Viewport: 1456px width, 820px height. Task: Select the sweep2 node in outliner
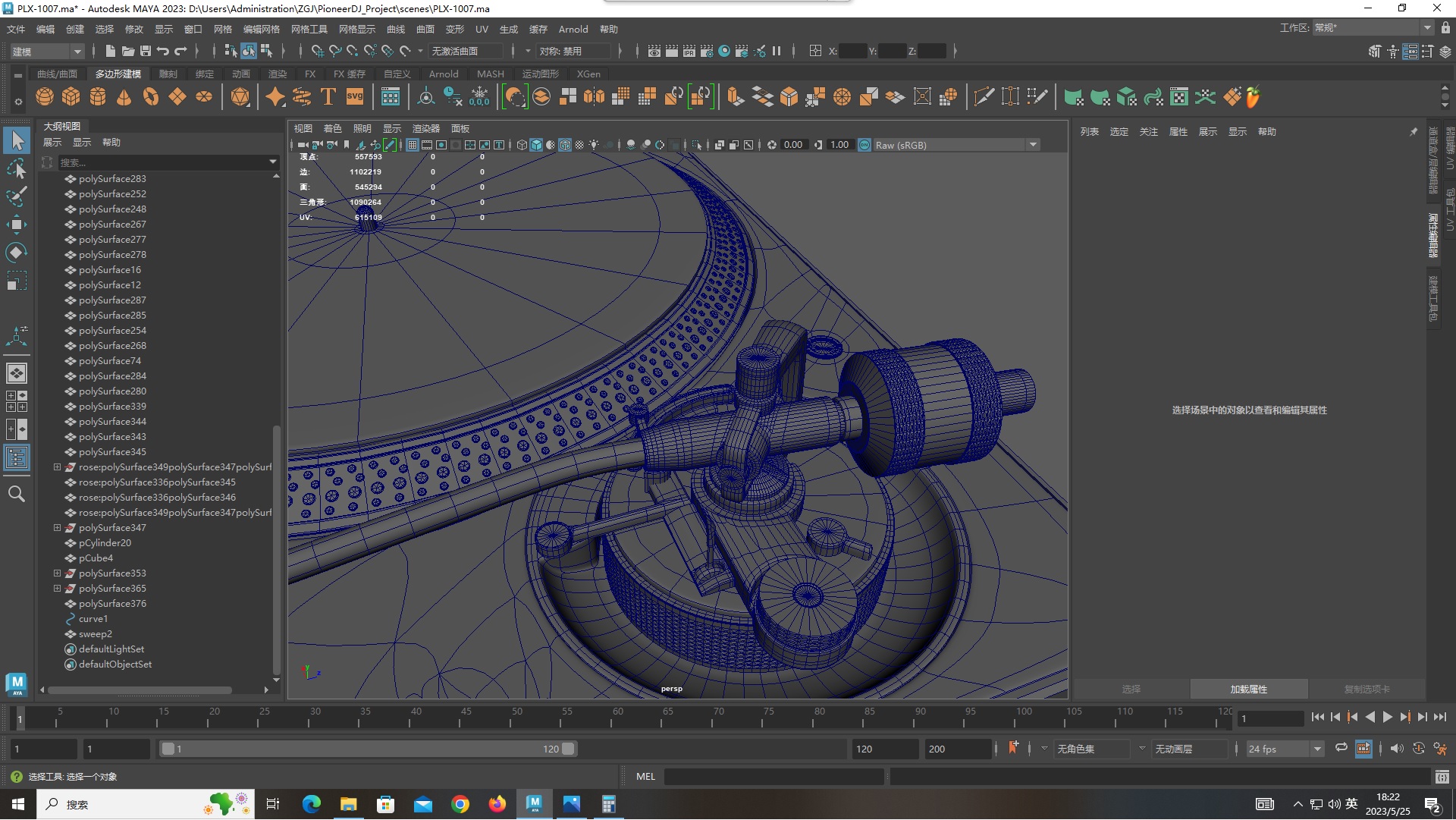(96, 634)
